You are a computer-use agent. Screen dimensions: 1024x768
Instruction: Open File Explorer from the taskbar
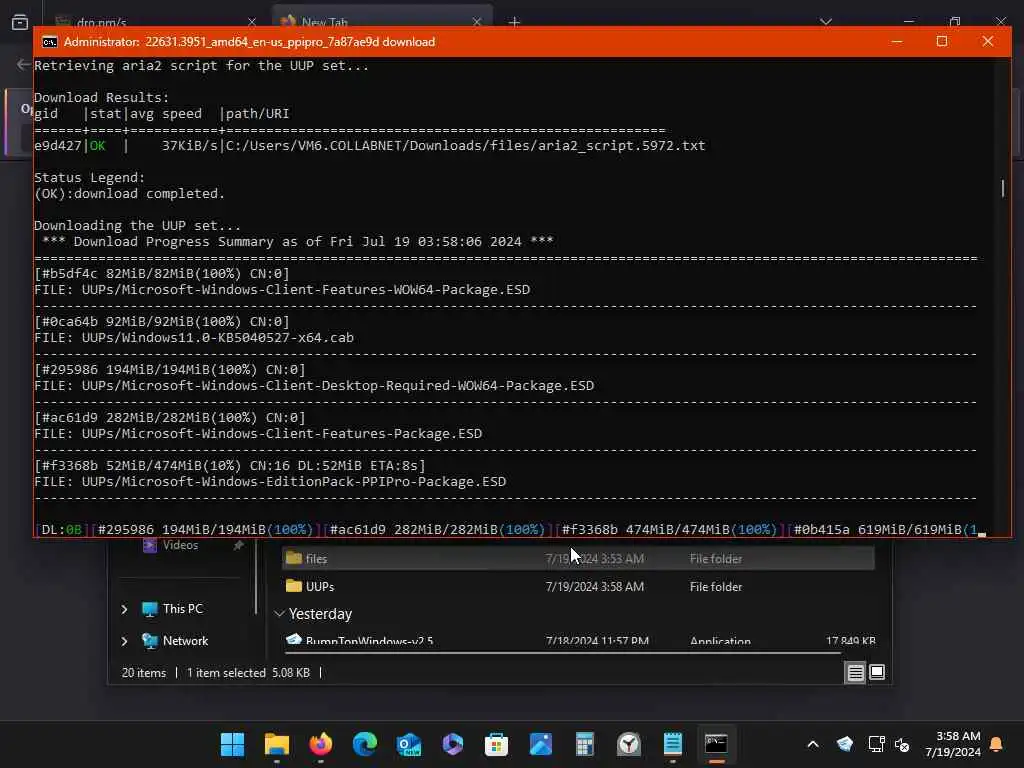(277, 744)
